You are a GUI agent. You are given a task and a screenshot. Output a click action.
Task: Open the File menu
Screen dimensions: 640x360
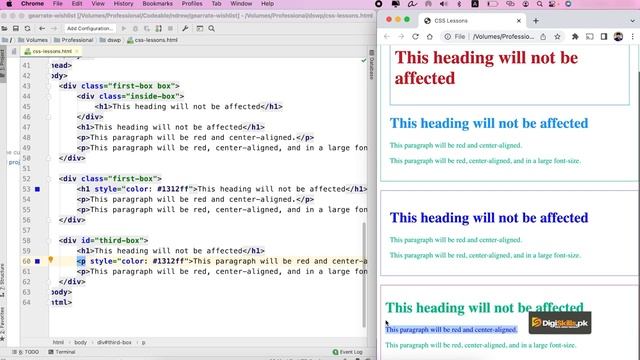pos(58,4)
